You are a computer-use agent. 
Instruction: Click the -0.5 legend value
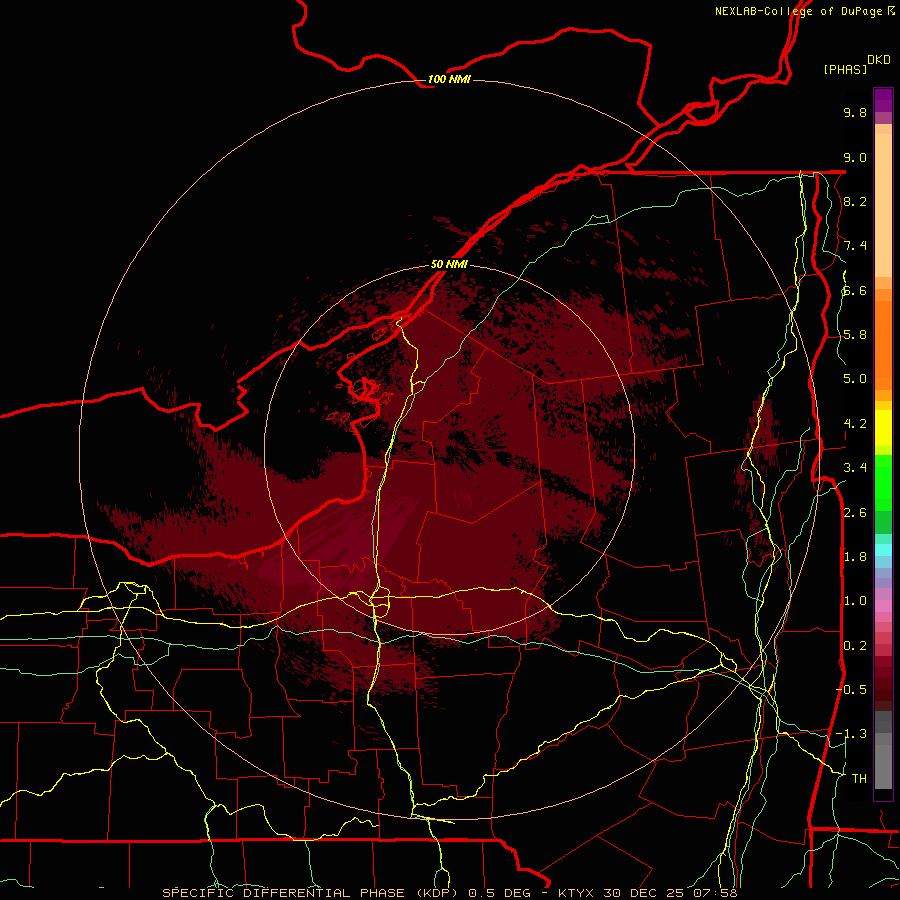[851, 689]
